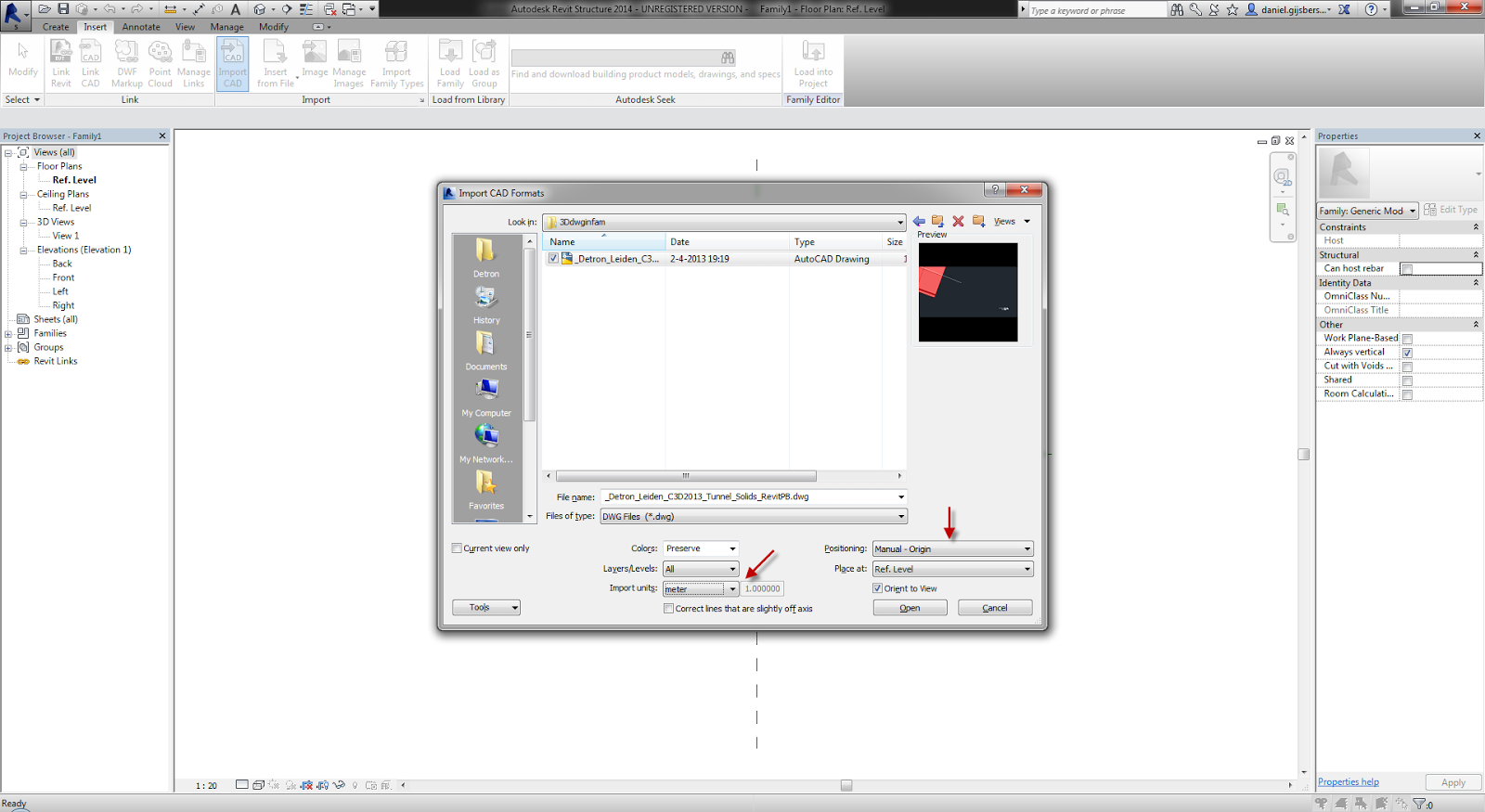Click the Load Family ribbon icon
The width and height of the screenshot is (1485, 812).
(x=450, y=64)
